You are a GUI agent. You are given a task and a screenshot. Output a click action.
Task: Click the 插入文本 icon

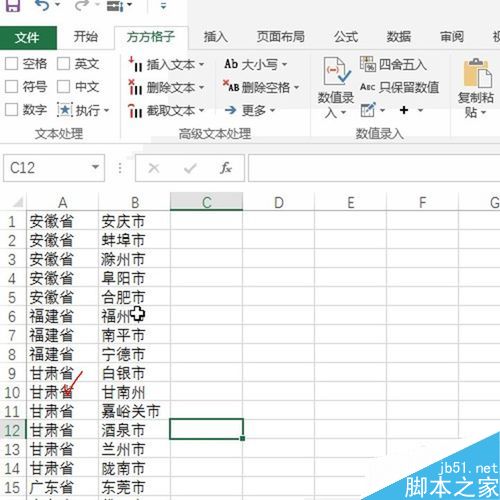pos(136,64)
